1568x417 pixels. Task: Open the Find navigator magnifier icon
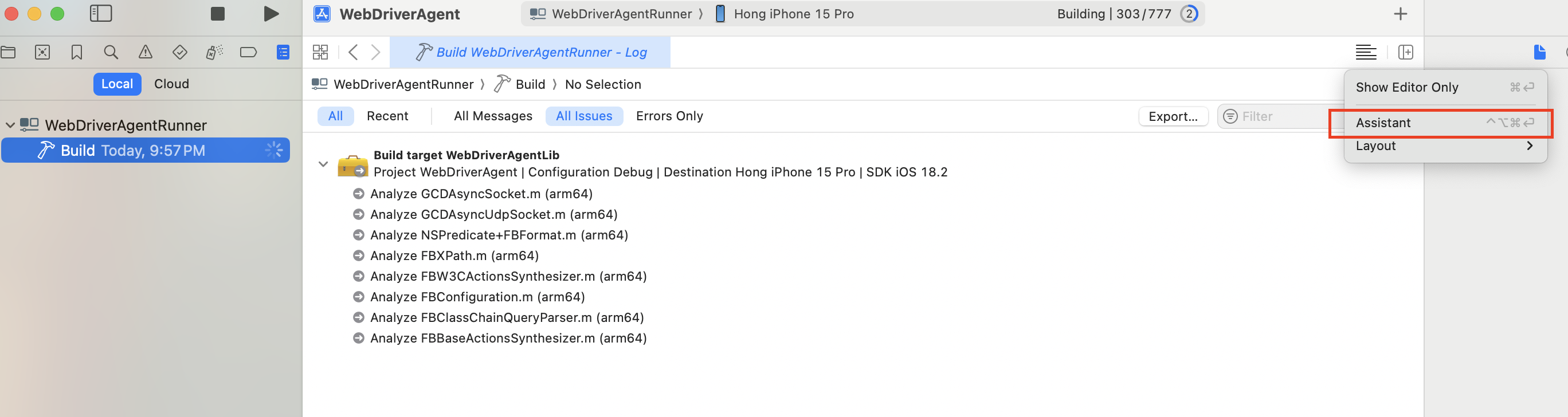[111, 52]
